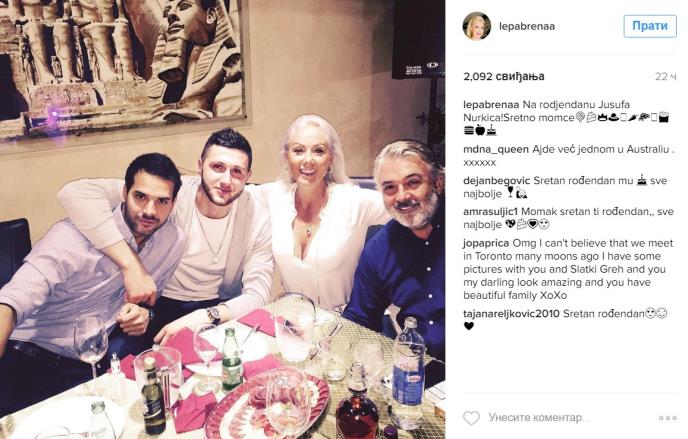Open lepabrenaa username in header

tap(527, 26)
